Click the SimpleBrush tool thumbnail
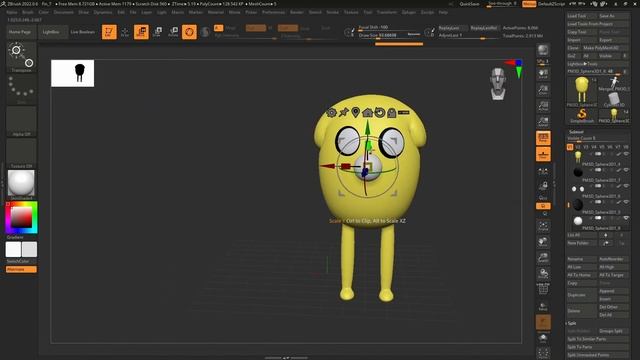 tap(582, 116)
